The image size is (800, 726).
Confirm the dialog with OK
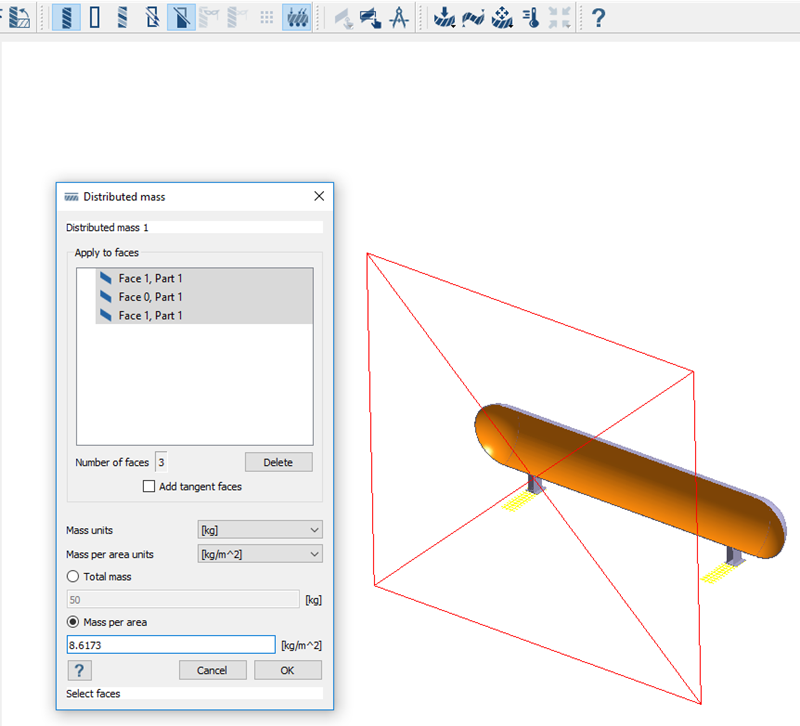(287, 670)
